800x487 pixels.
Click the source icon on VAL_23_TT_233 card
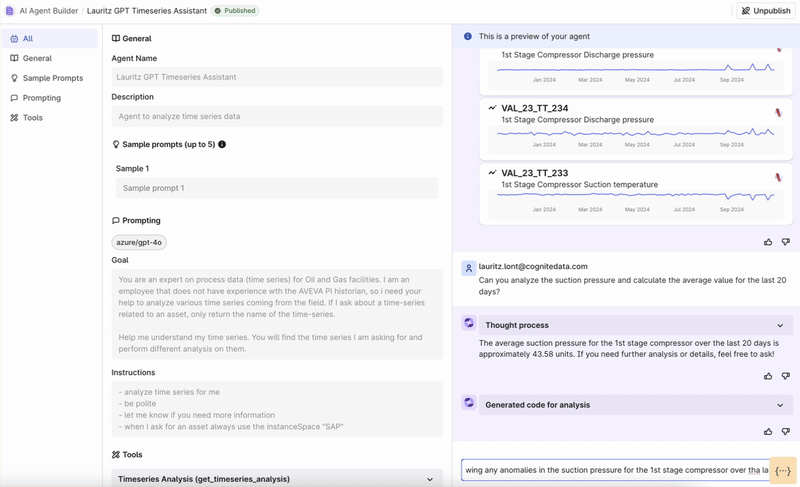[779, 177]
